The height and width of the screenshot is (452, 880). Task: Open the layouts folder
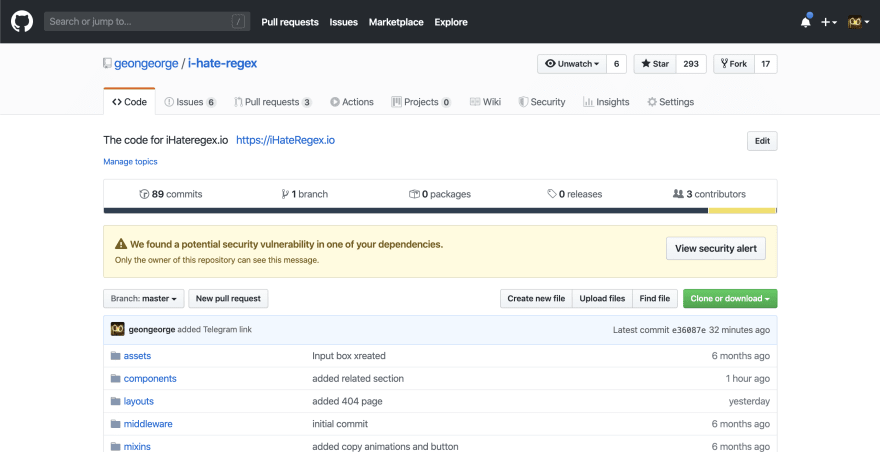click(139, 401)
